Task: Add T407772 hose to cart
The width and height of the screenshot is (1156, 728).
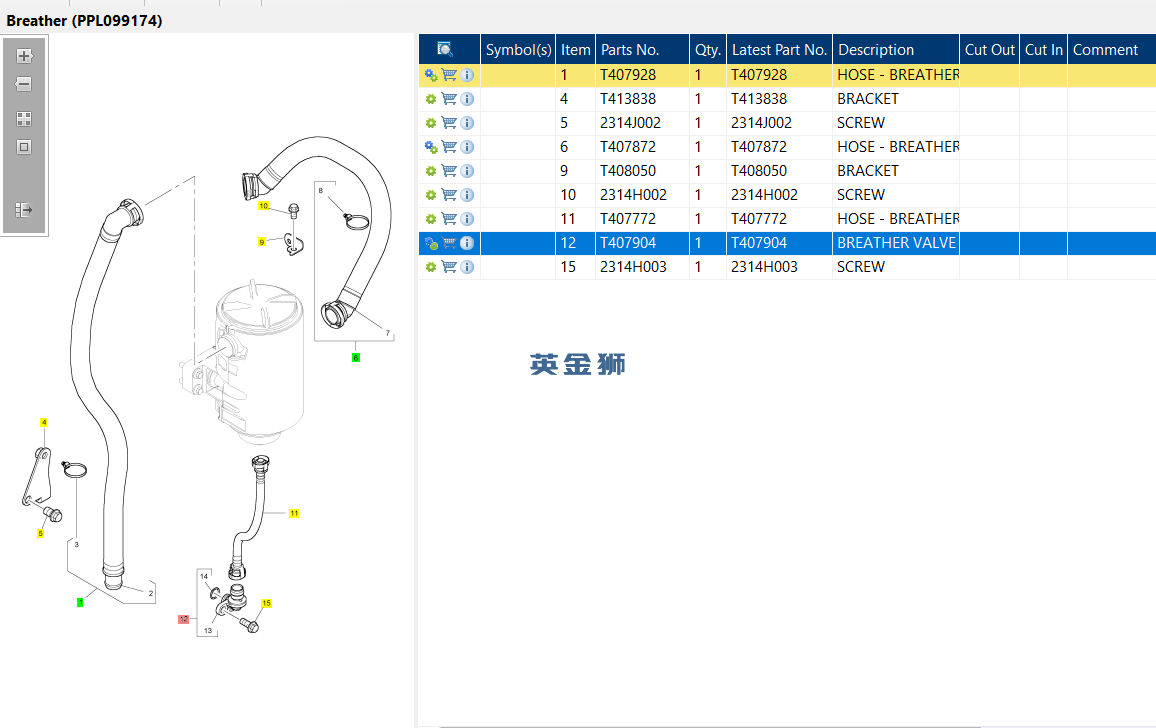Action: pyautogui.click(x=449, y=219)
